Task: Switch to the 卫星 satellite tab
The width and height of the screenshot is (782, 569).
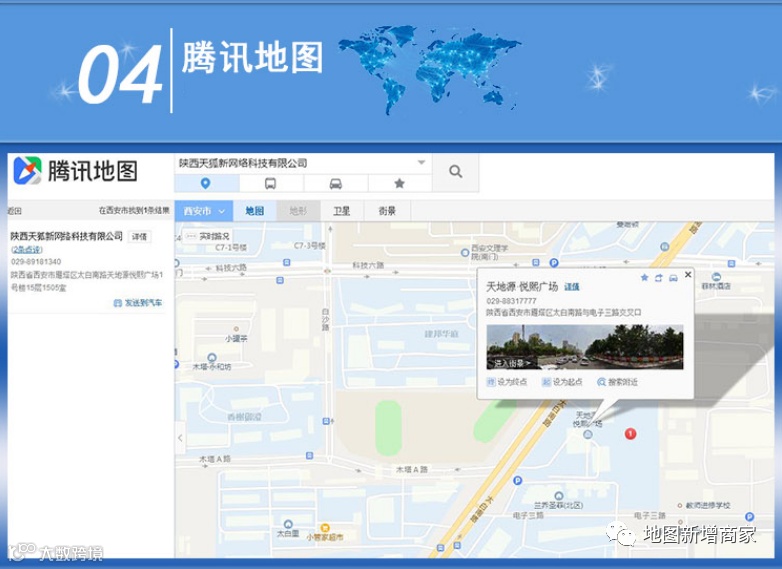Action: point(342,211)
